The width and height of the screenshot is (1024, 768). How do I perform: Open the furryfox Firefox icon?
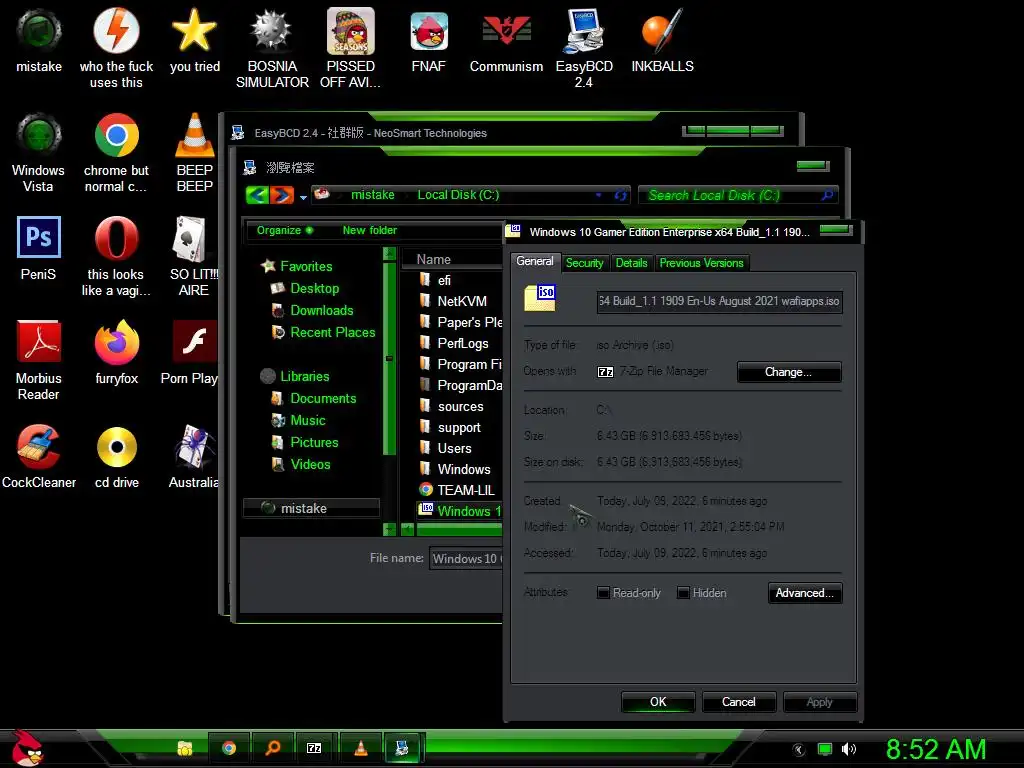pyautogui.click(x=116, y=351)
